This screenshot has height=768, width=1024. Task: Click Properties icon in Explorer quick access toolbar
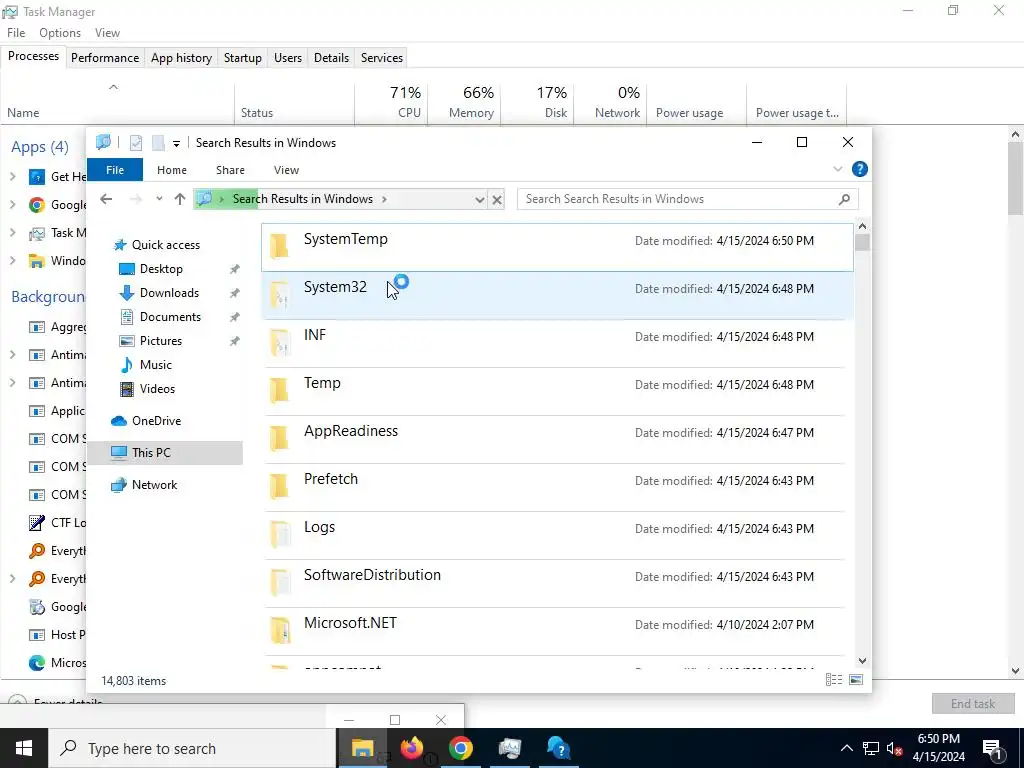(x=136, y=142)
